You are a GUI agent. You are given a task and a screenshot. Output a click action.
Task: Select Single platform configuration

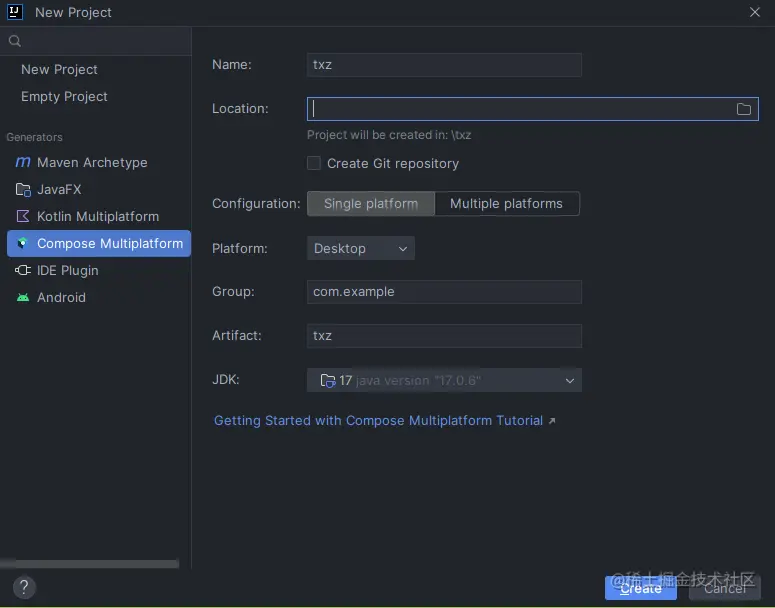point(371,204)
